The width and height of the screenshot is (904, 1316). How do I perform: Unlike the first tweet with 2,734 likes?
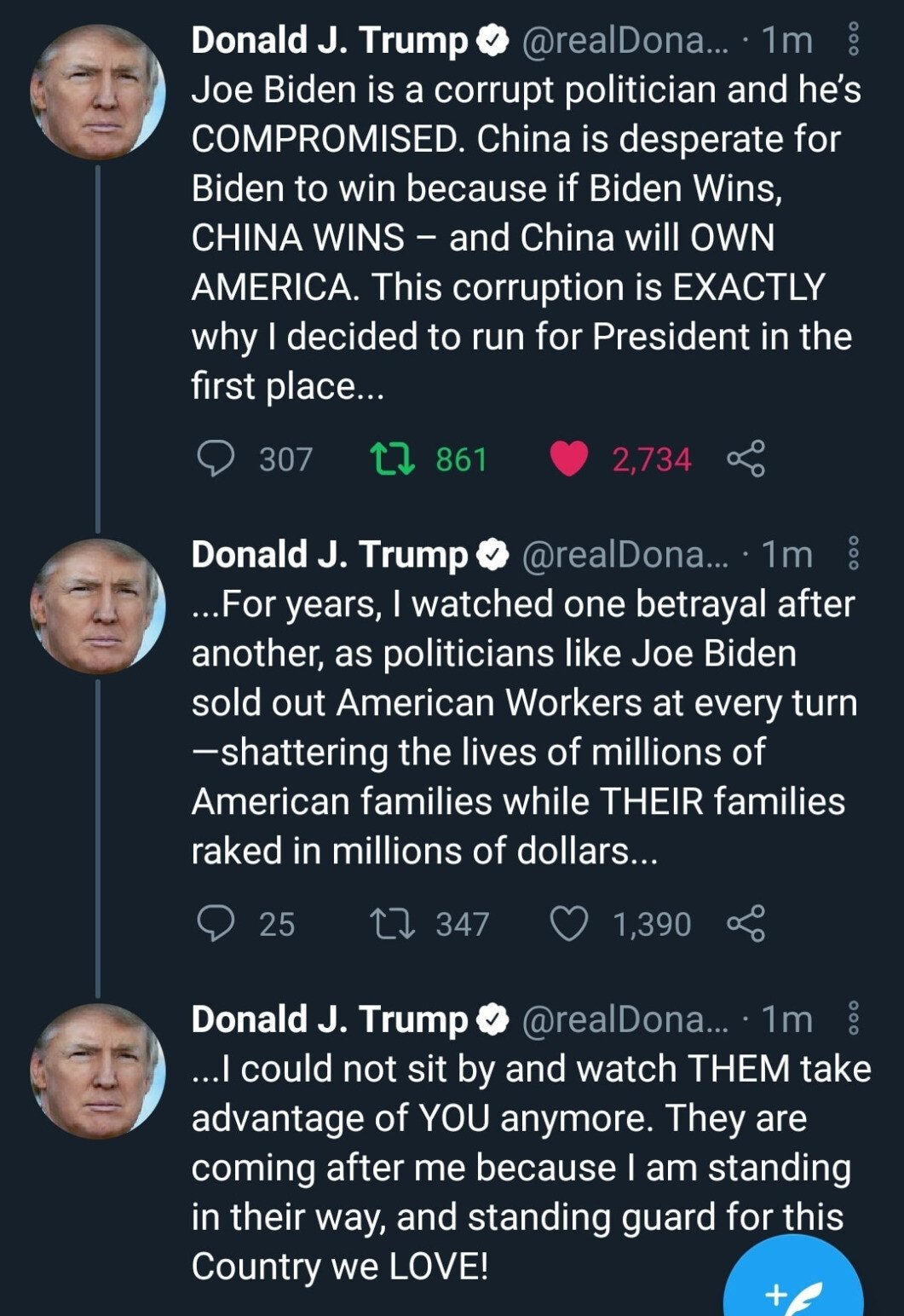(568, 459)
